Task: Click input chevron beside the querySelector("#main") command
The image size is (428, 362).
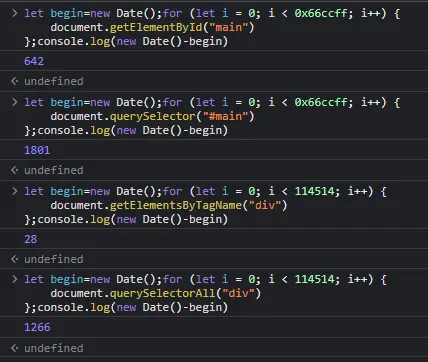Action: tap(14, 102)
